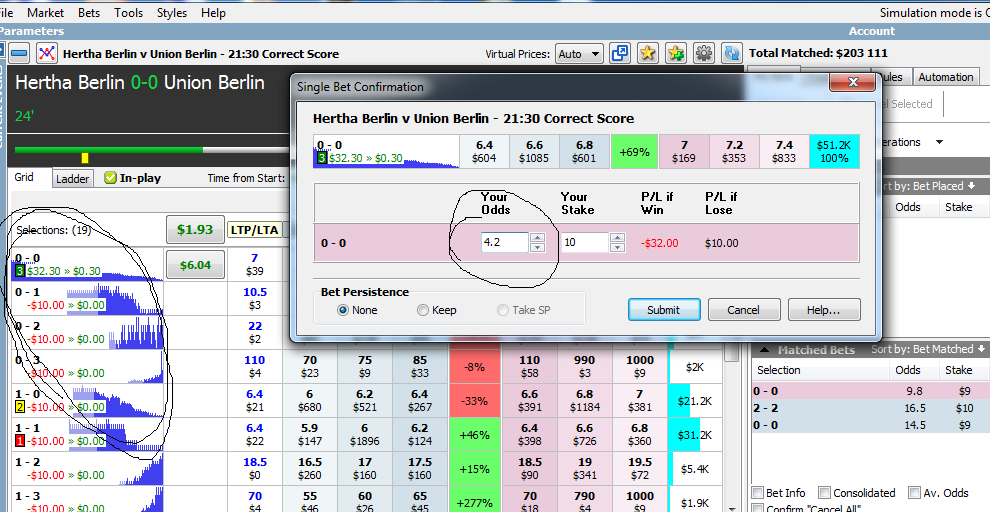Viewport: 990px width, 512px height.
Task: Open the Styles menu
Action: pos(172,13)
